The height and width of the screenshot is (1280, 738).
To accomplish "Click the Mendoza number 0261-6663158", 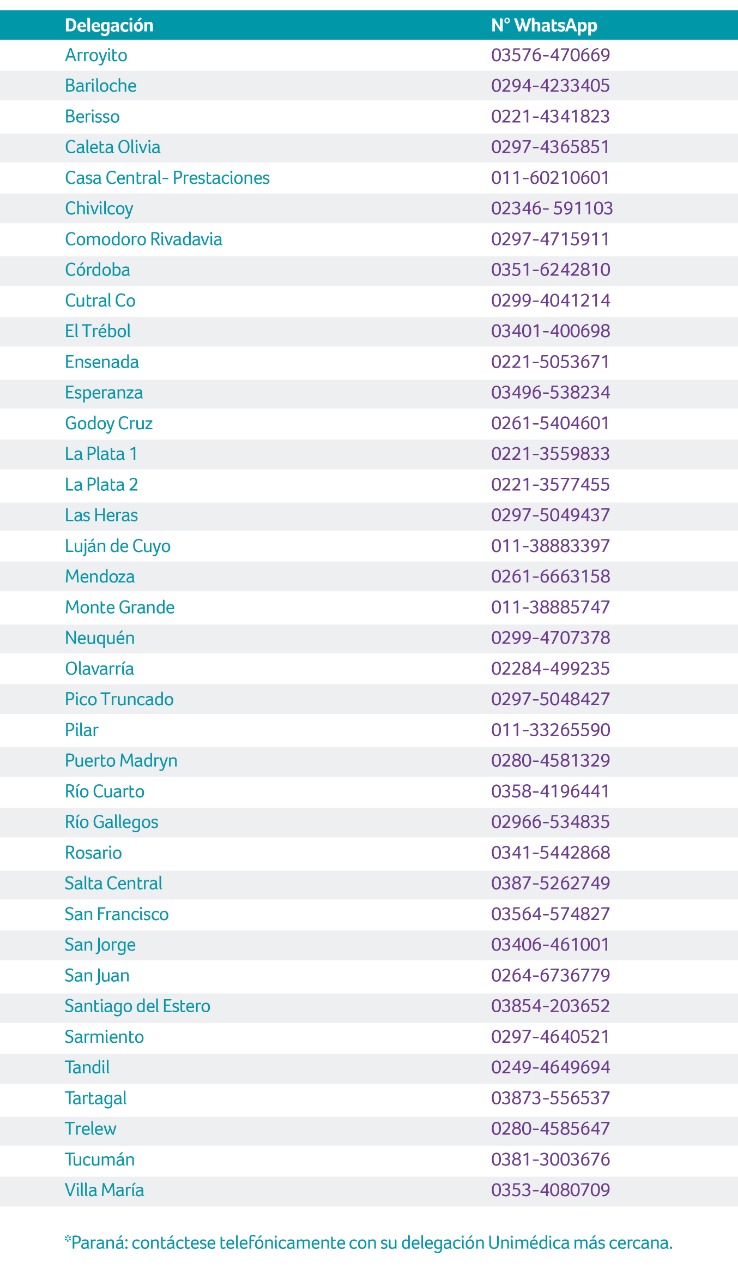I will click(550, 577).
